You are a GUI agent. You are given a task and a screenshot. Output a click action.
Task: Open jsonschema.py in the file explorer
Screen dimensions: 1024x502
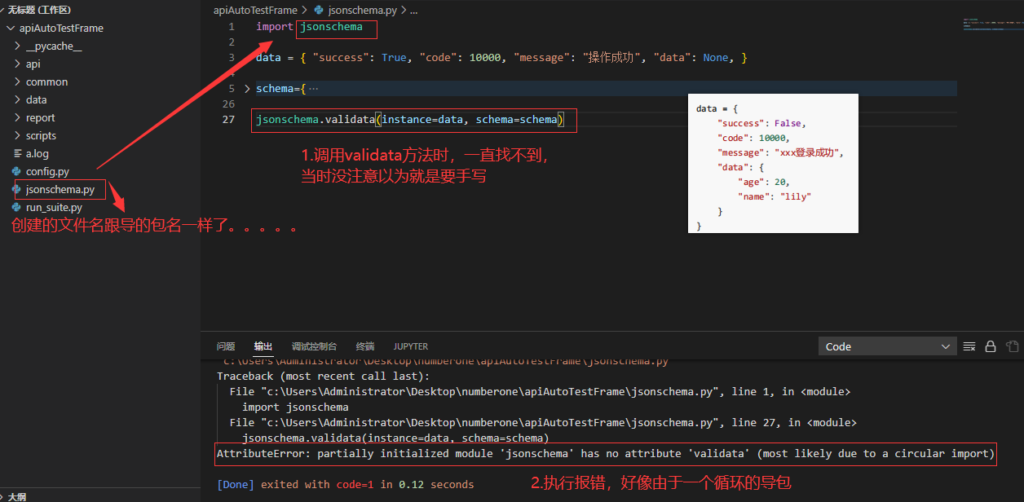coord(60,189)
